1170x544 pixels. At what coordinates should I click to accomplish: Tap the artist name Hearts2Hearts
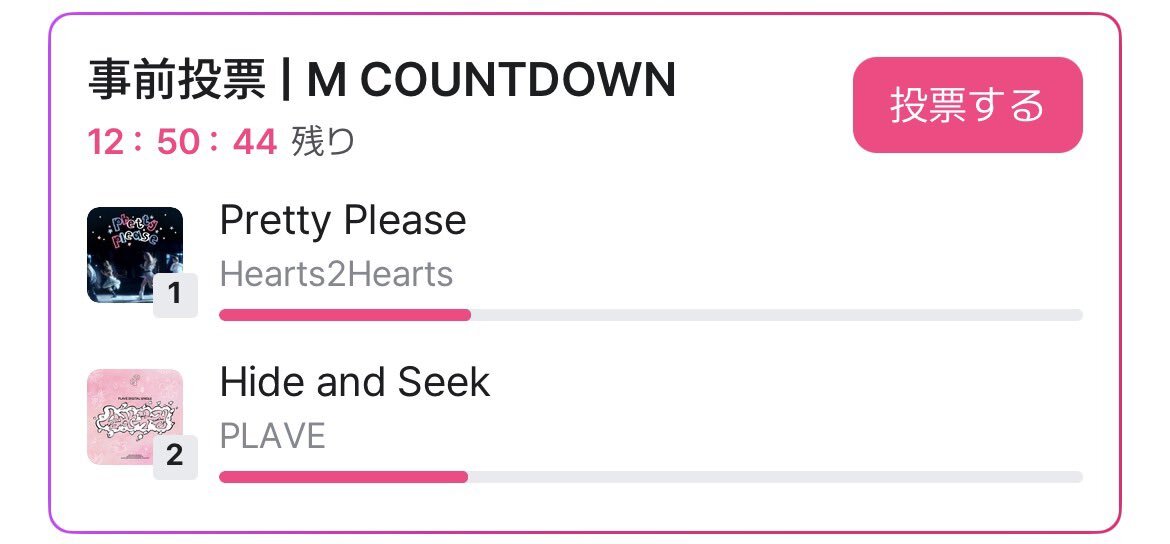336,274
